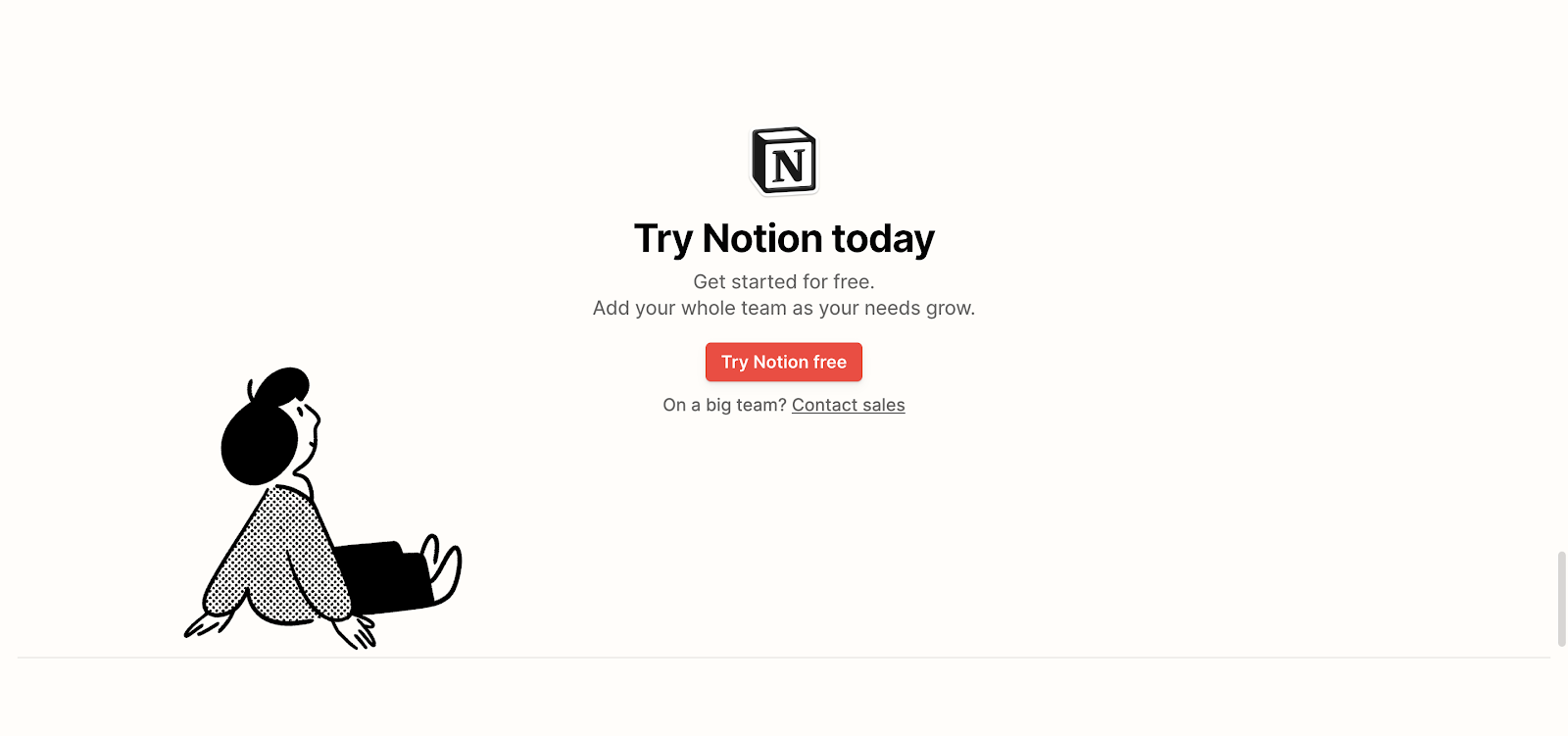The height and width of the screenshot is (736, 1568).
Task: Click the woman's right hand near the divider
Action: [356, 632]
